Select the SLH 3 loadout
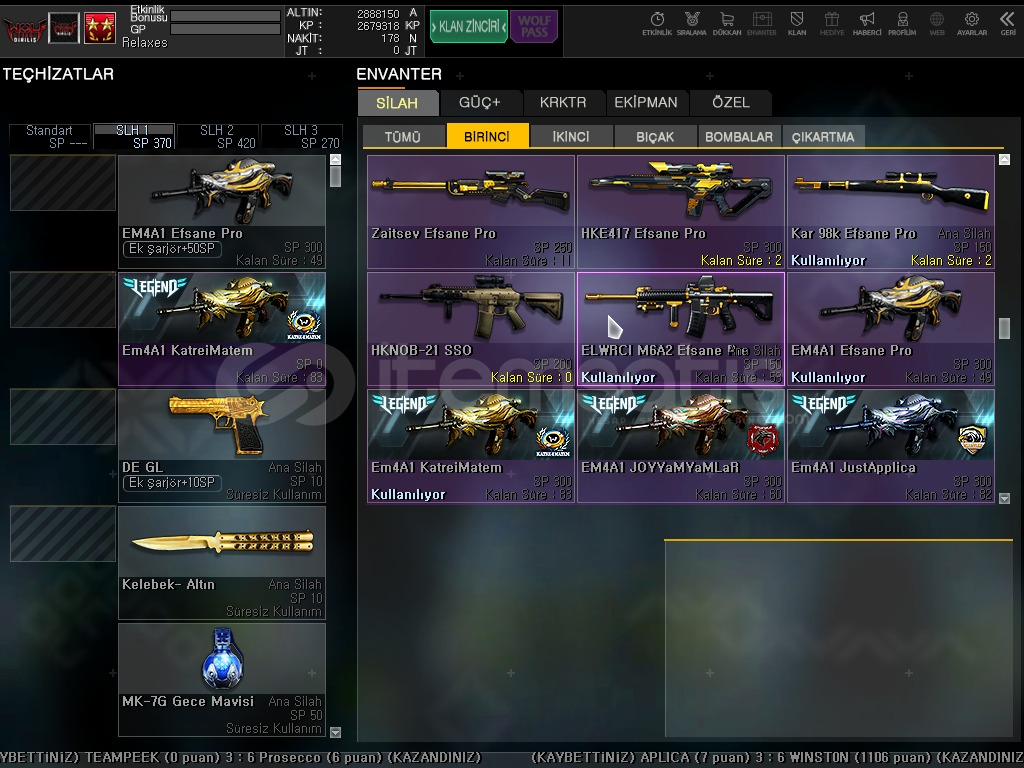This screenshot has height=768, width=1024. 301,136
